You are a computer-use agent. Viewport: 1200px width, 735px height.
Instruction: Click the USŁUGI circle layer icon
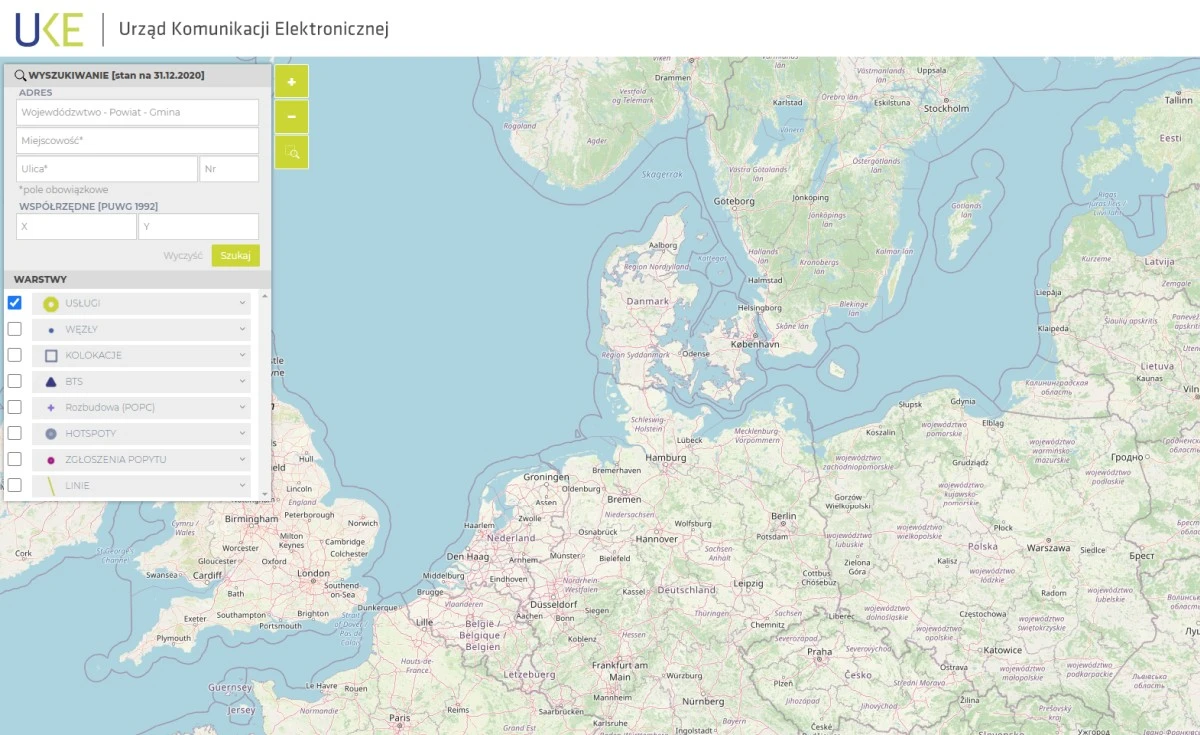51,304
